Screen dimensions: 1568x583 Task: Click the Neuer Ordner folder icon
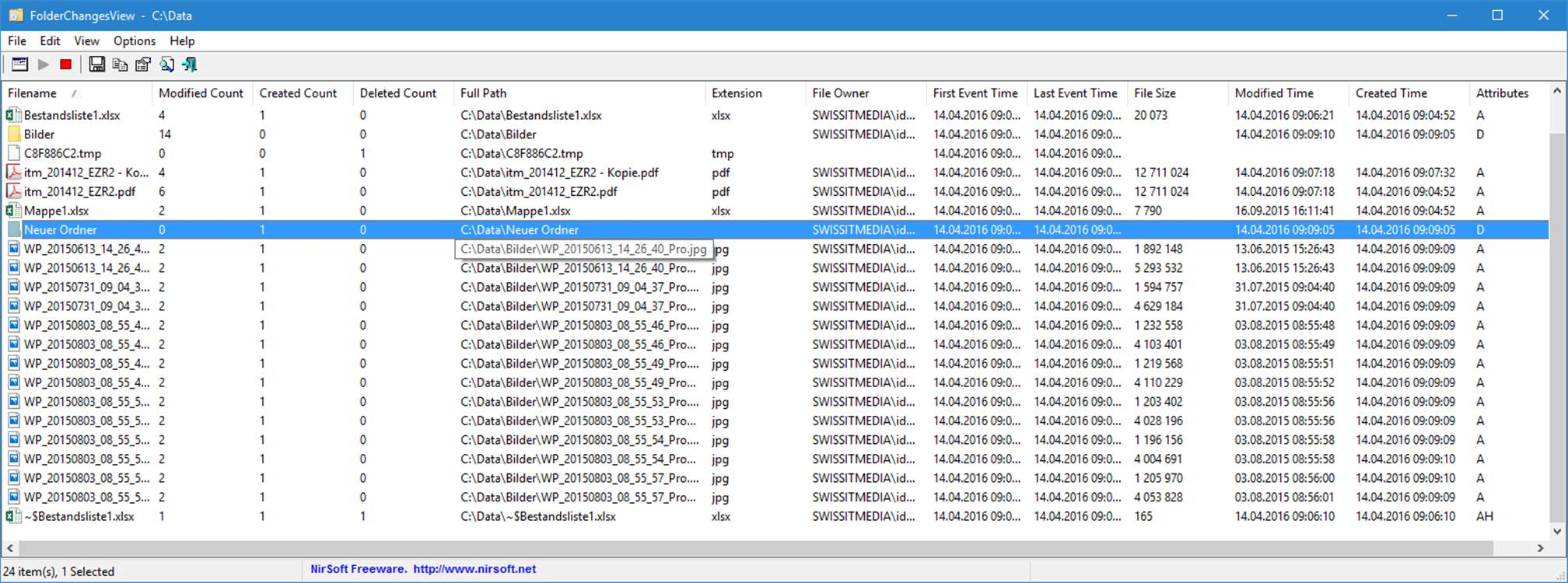[x=13, y=230]
